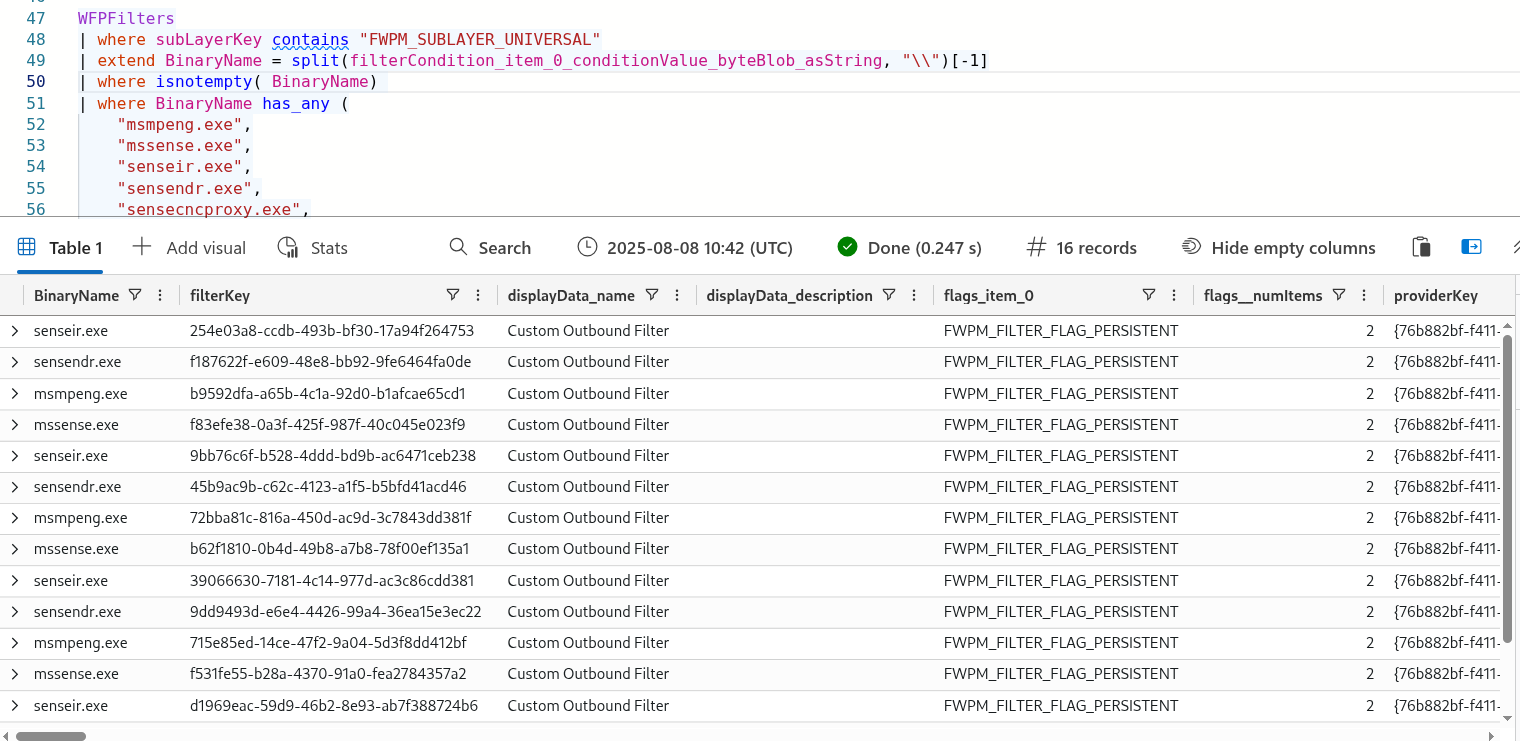The height and width of the screenshot is (741, 1520).
Task: Sort by the BinaryName column header
Action: 76,295
